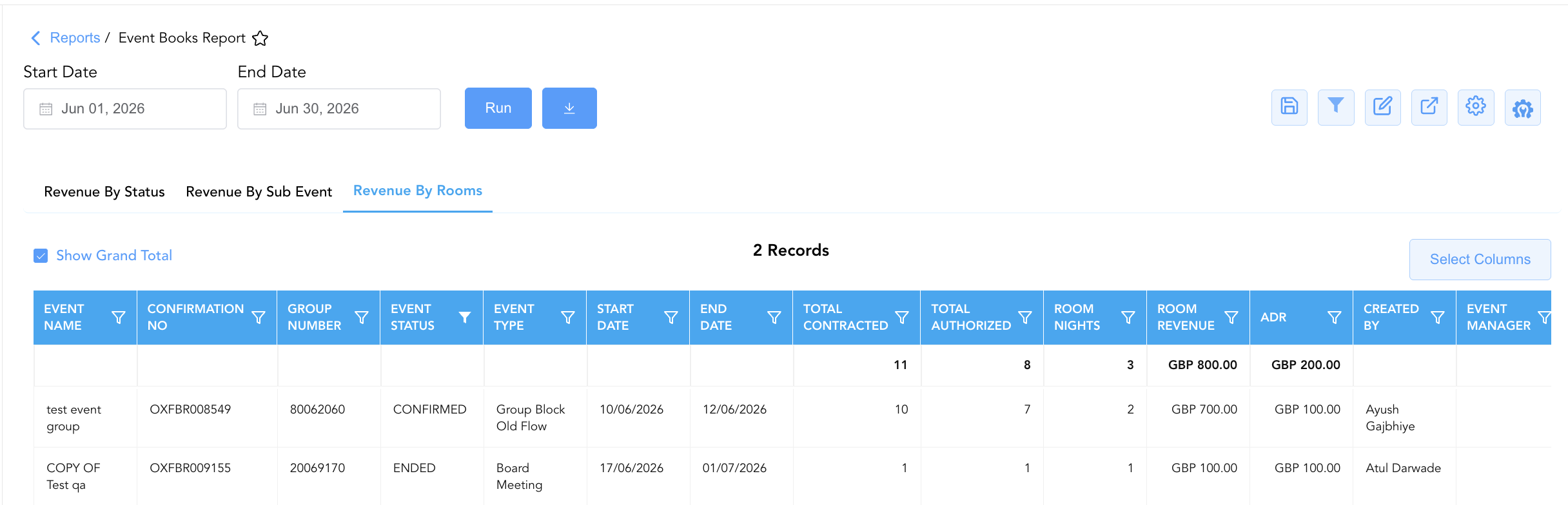Select the Revenue By Rooms tab
Screen dimensions: 1568x505
pos(418,191)
